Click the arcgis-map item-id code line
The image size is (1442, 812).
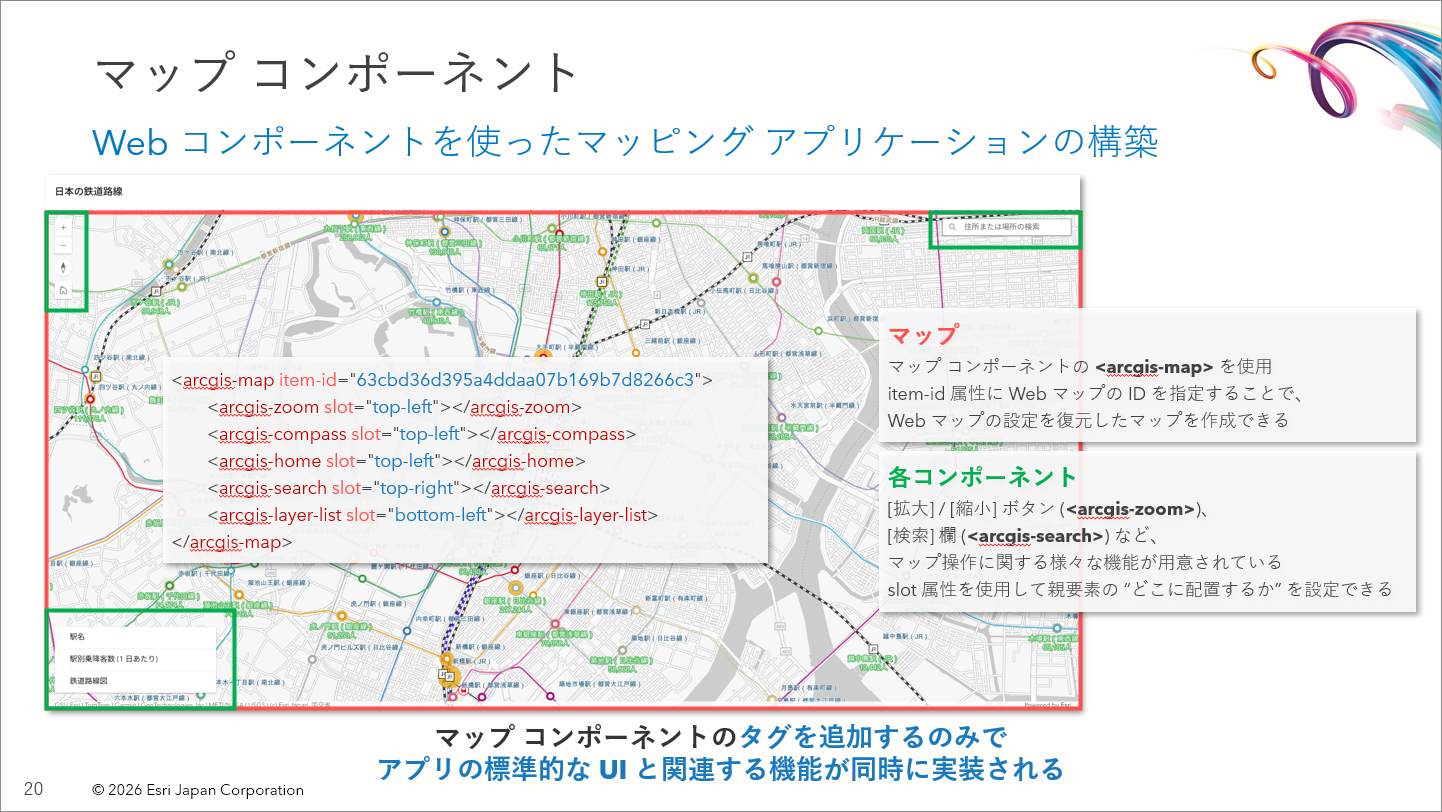pos(442,380)
